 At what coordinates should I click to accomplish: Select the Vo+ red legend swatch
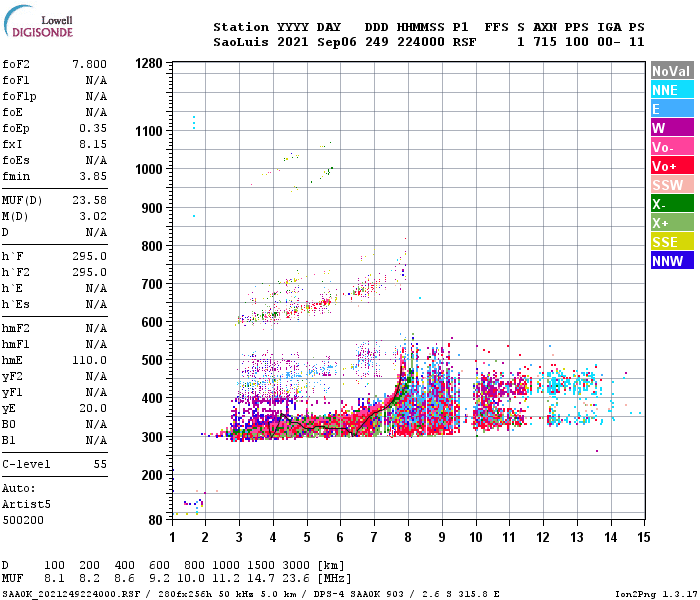(x=672, y=166)
